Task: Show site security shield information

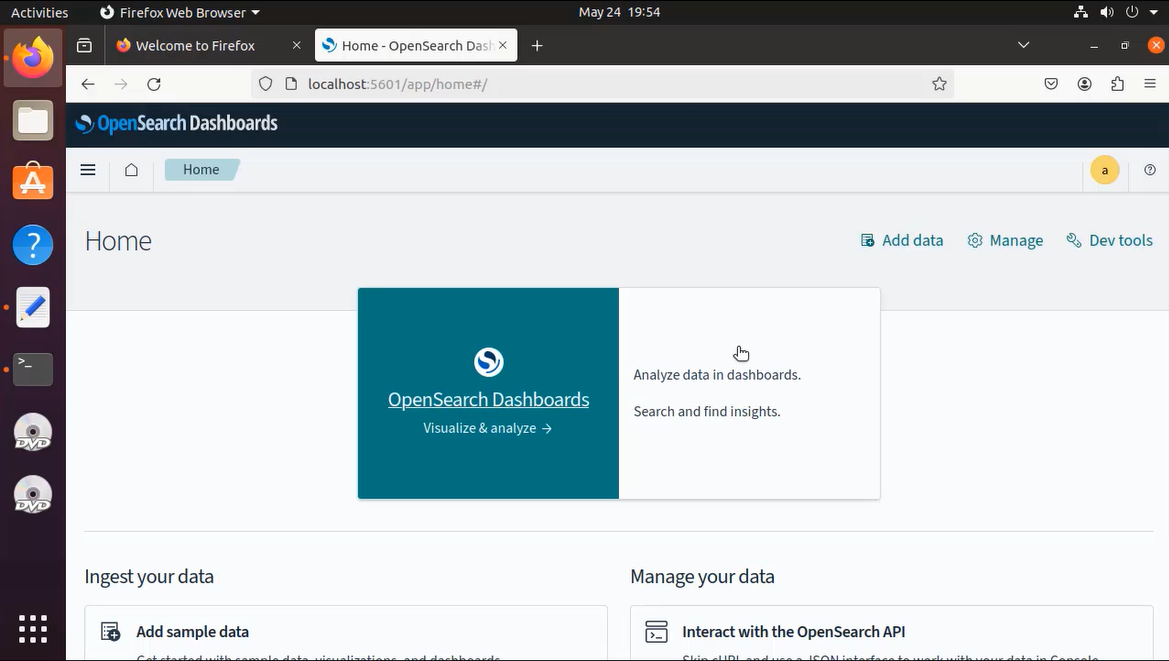Action: pyautogui.click(x=265, y=84)
